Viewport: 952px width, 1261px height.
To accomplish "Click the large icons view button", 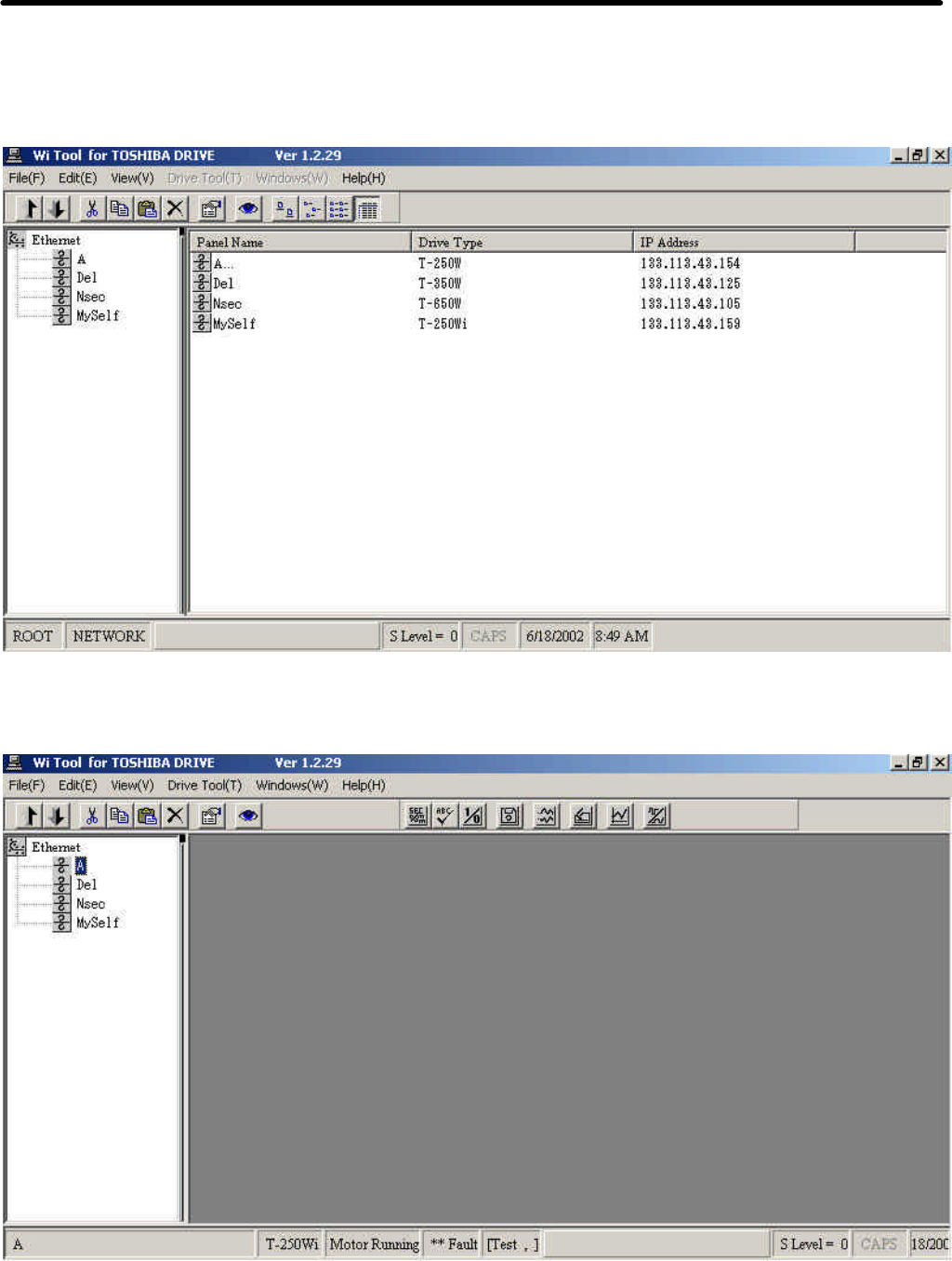I will [x=284, y=209].
